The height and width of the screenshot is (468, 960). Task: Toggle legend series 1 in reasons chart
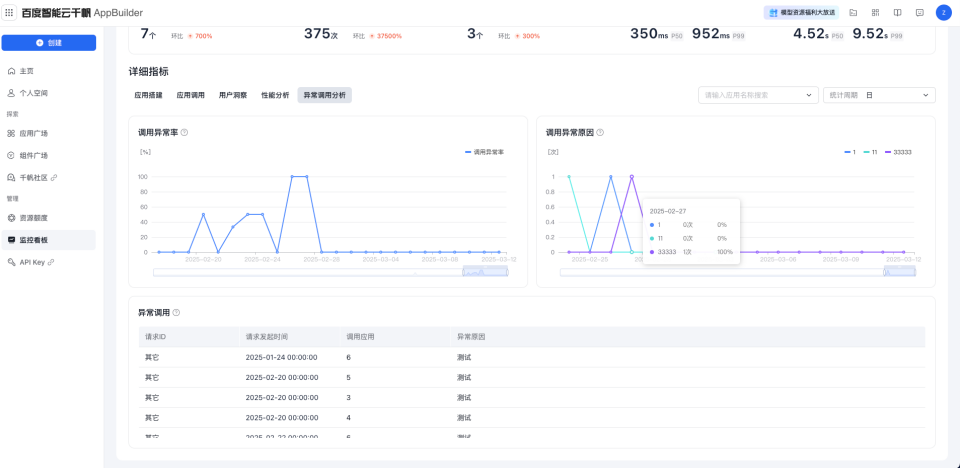click(x=850, y=152)
